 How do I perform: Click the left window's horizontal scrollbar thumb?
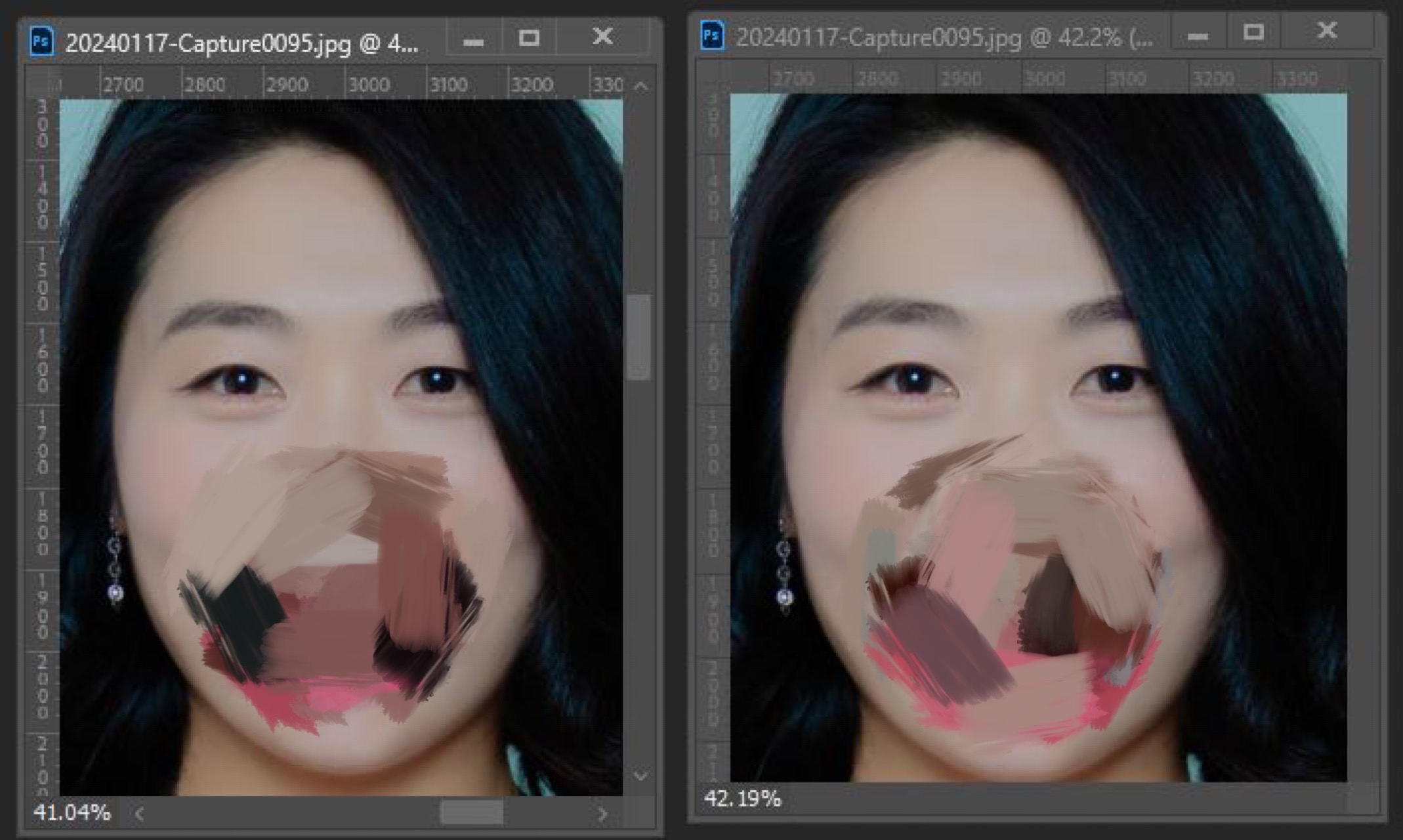point(471,814)
